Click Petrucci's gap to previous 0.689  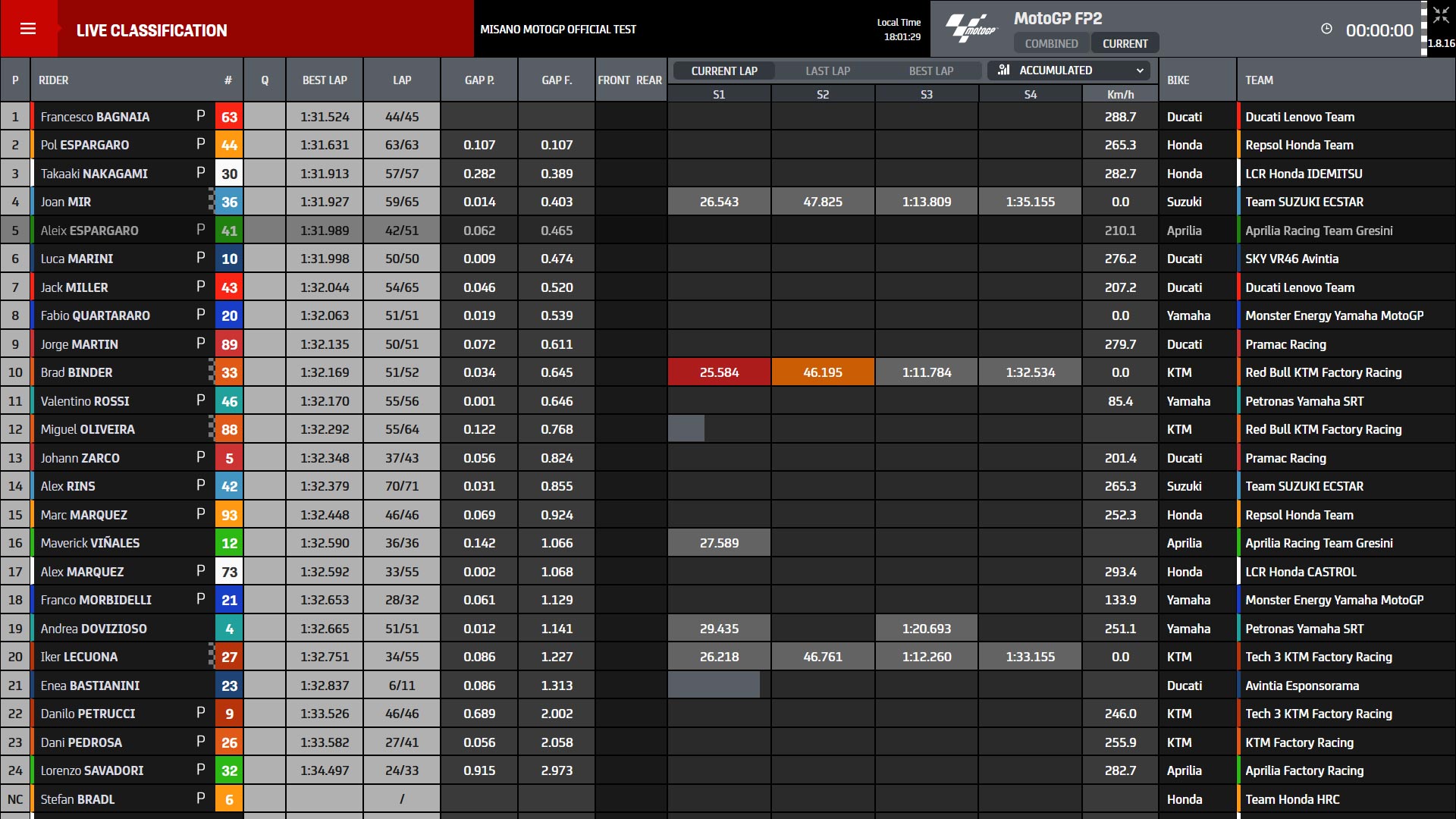(x=479, y=714)
